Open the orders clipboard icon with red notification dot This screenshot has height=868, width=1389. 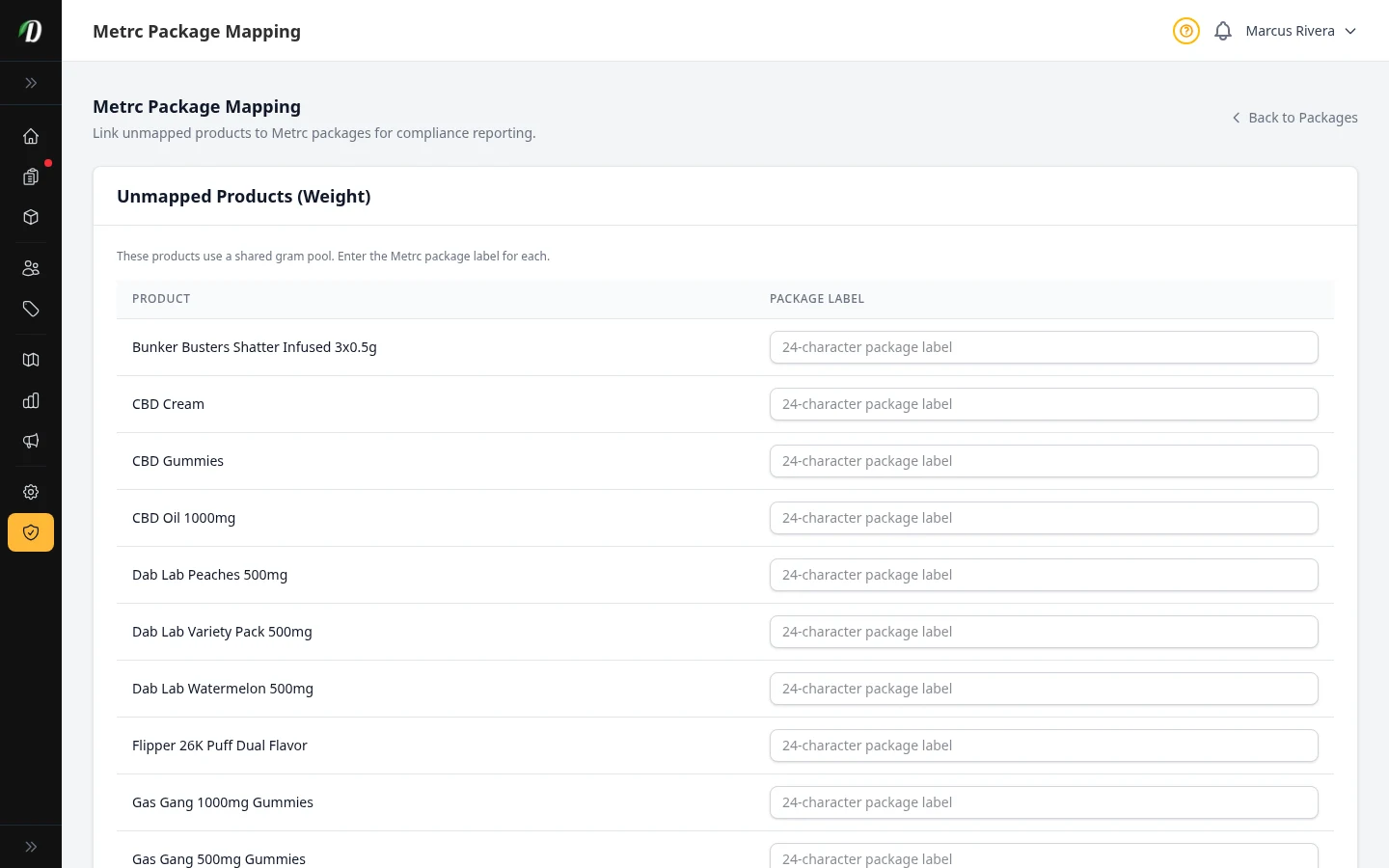click(x=31, y=176)
